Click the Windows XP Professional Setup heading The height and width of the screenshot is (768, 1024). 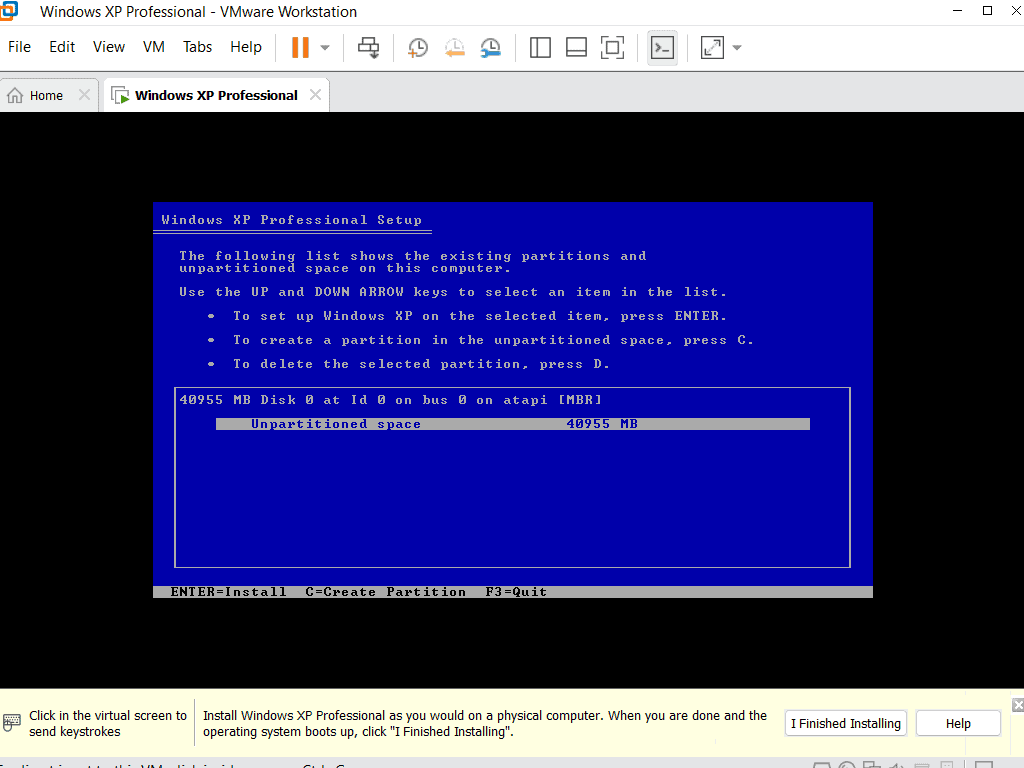(x=292, y=220)
